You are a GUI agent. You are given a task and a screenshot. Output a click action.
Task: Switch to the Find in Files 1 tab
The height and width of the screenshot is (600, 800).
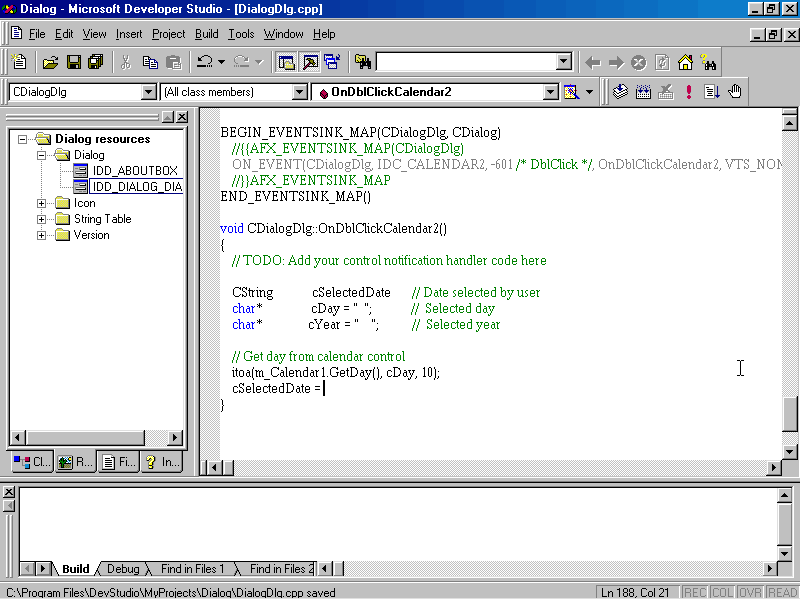[192, 568]
